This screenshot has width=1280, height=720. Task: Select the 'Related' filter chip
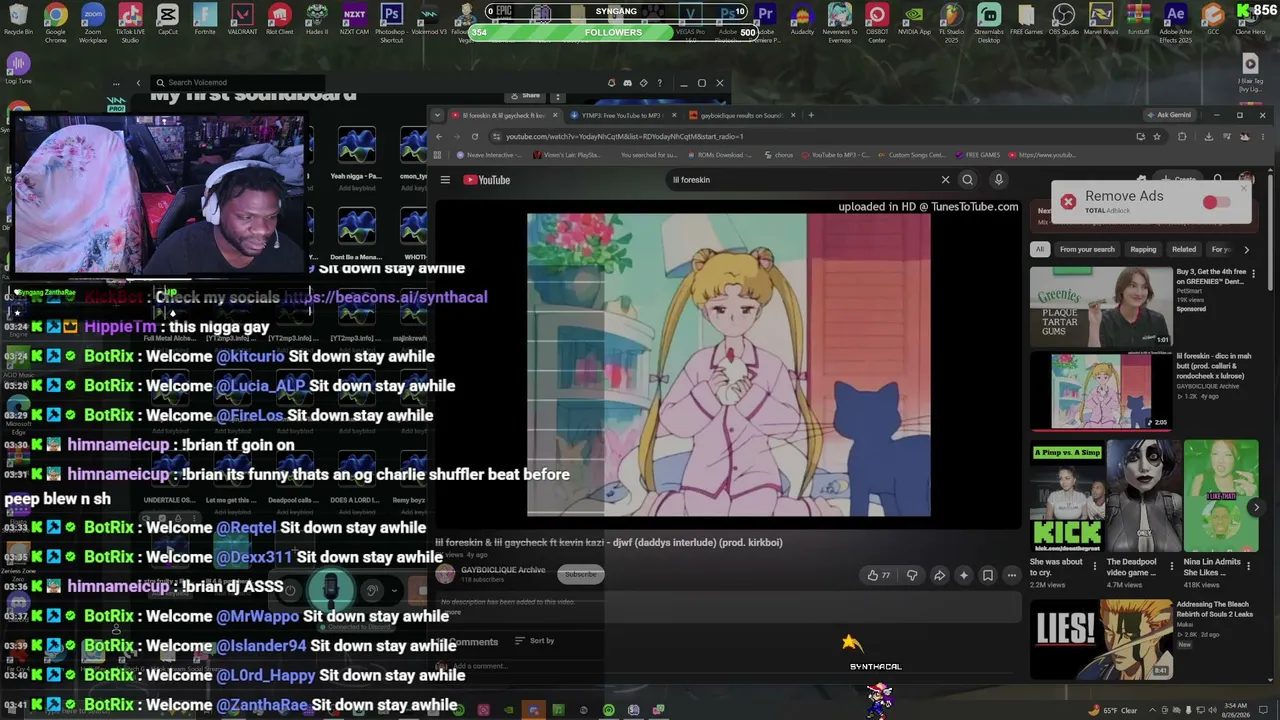(x=1184, y=249)
